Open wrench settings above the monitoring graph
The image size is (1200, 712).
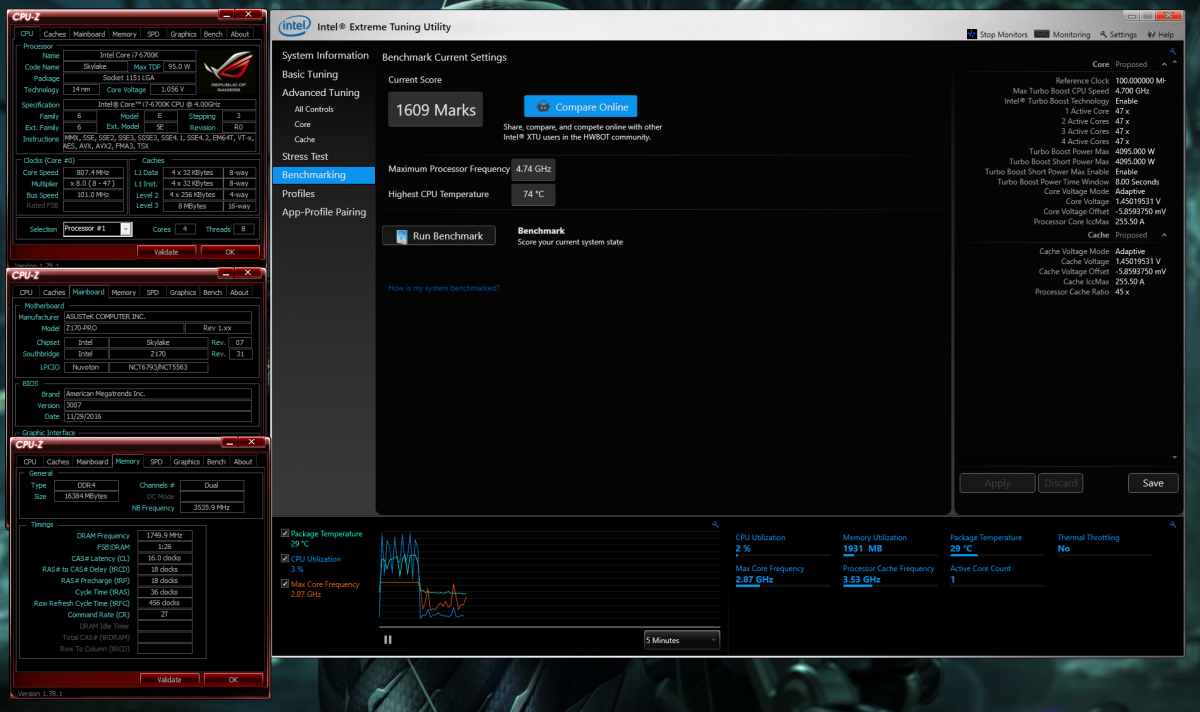(715, 524)
